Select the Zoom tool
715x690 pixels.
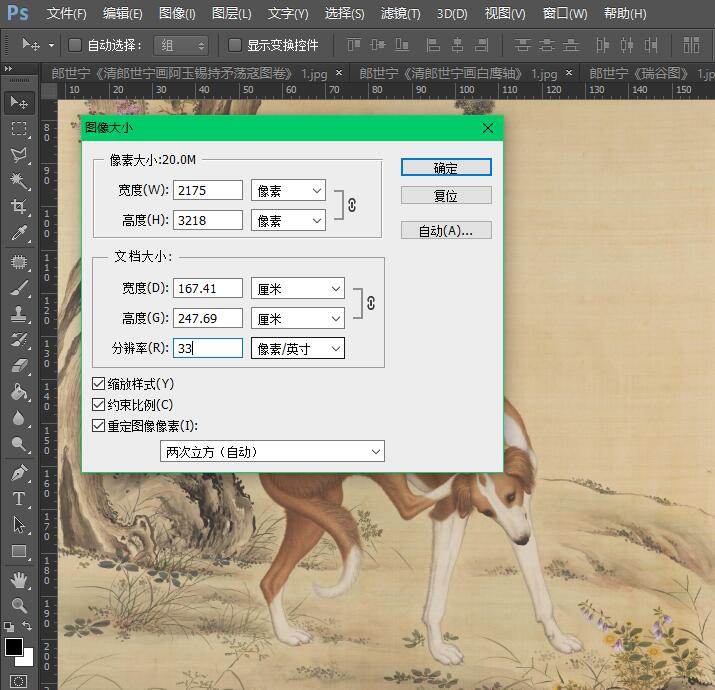pos(19,606)
